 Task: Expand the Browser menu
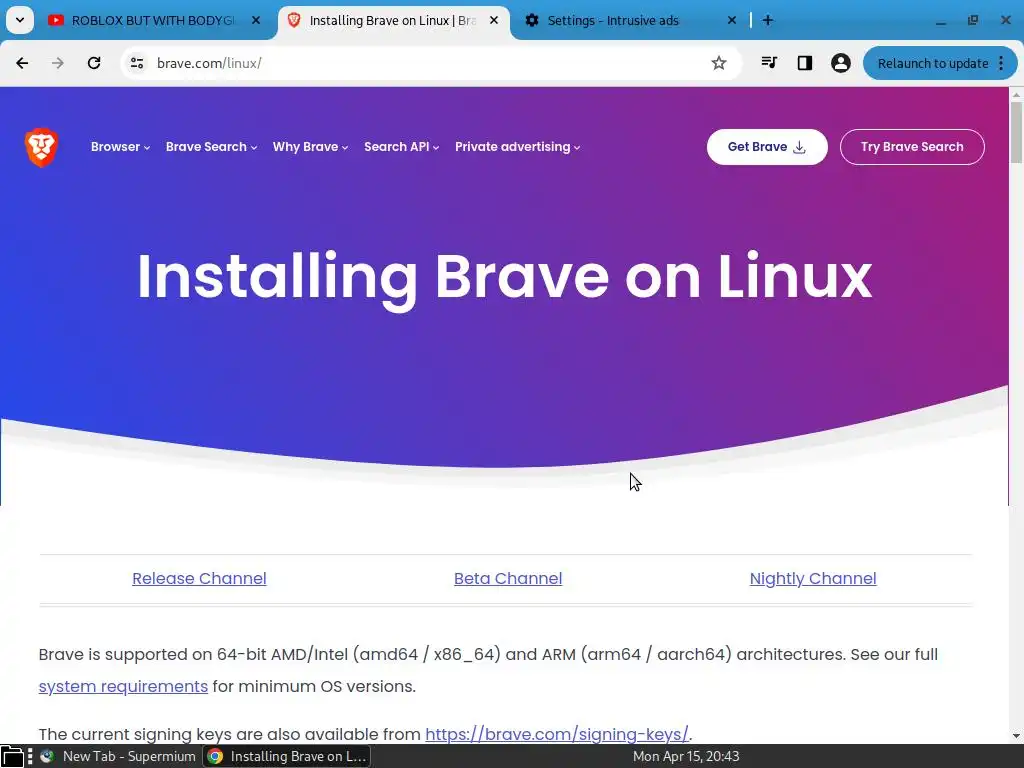[x=120, y=147]
